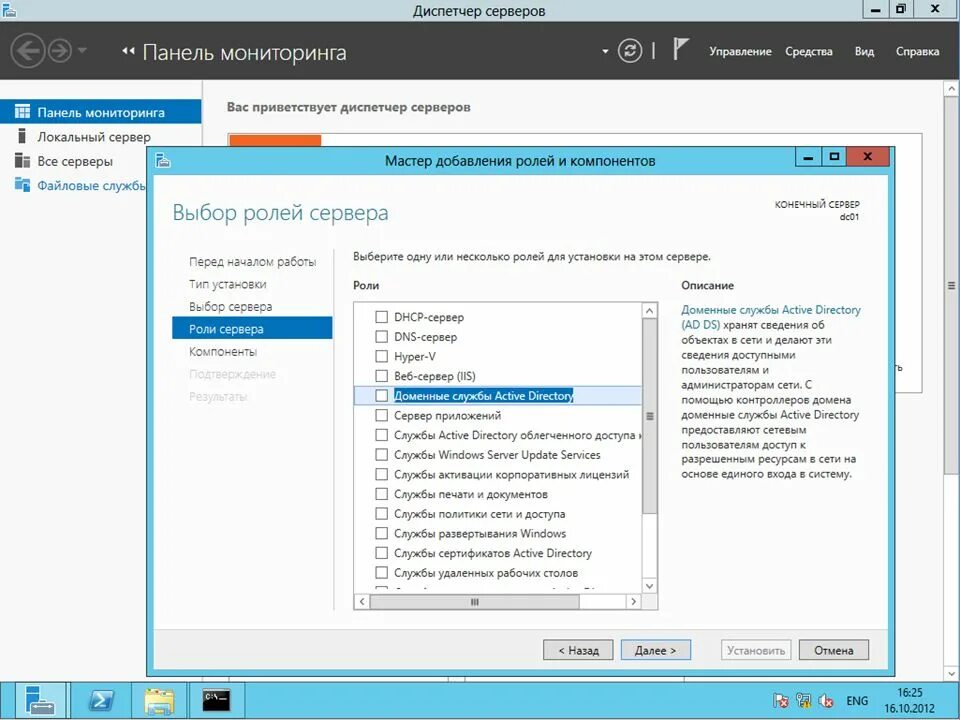Click the Все серверы icon

point(22,160)
